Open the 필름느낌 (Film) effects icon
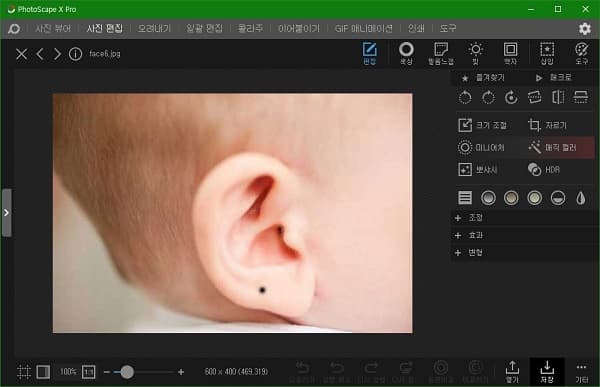 click(x=441, y=54)
